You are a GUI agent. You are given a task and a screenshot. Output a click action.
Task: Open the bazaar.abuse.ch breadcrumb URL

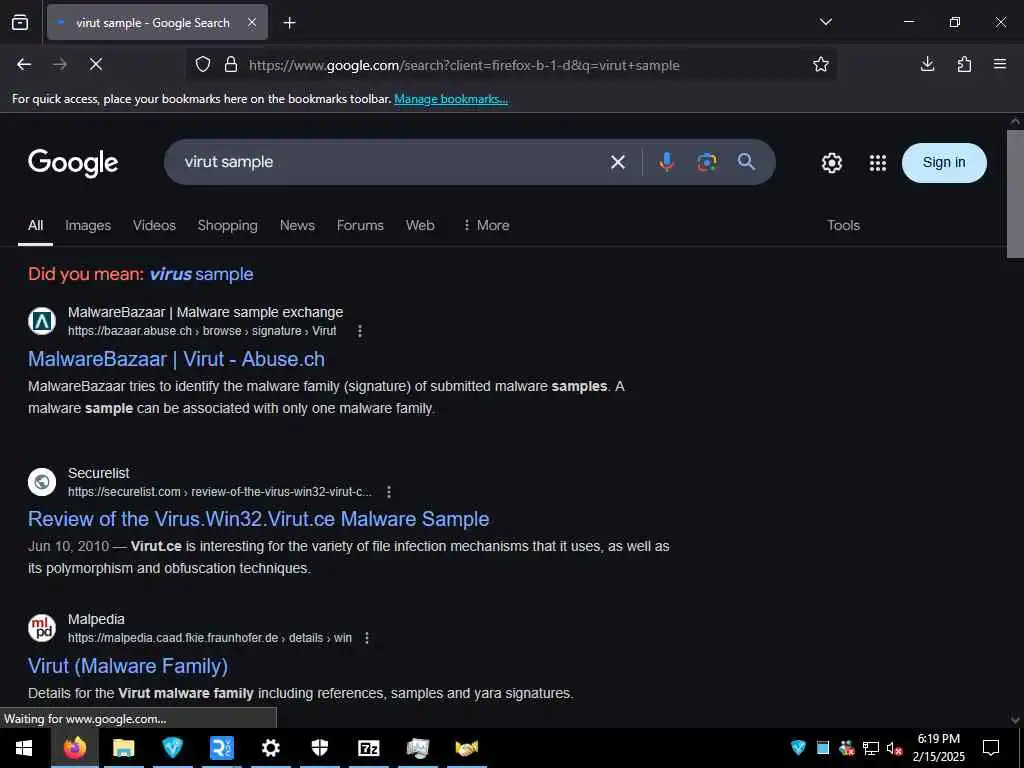click(202, 331)
